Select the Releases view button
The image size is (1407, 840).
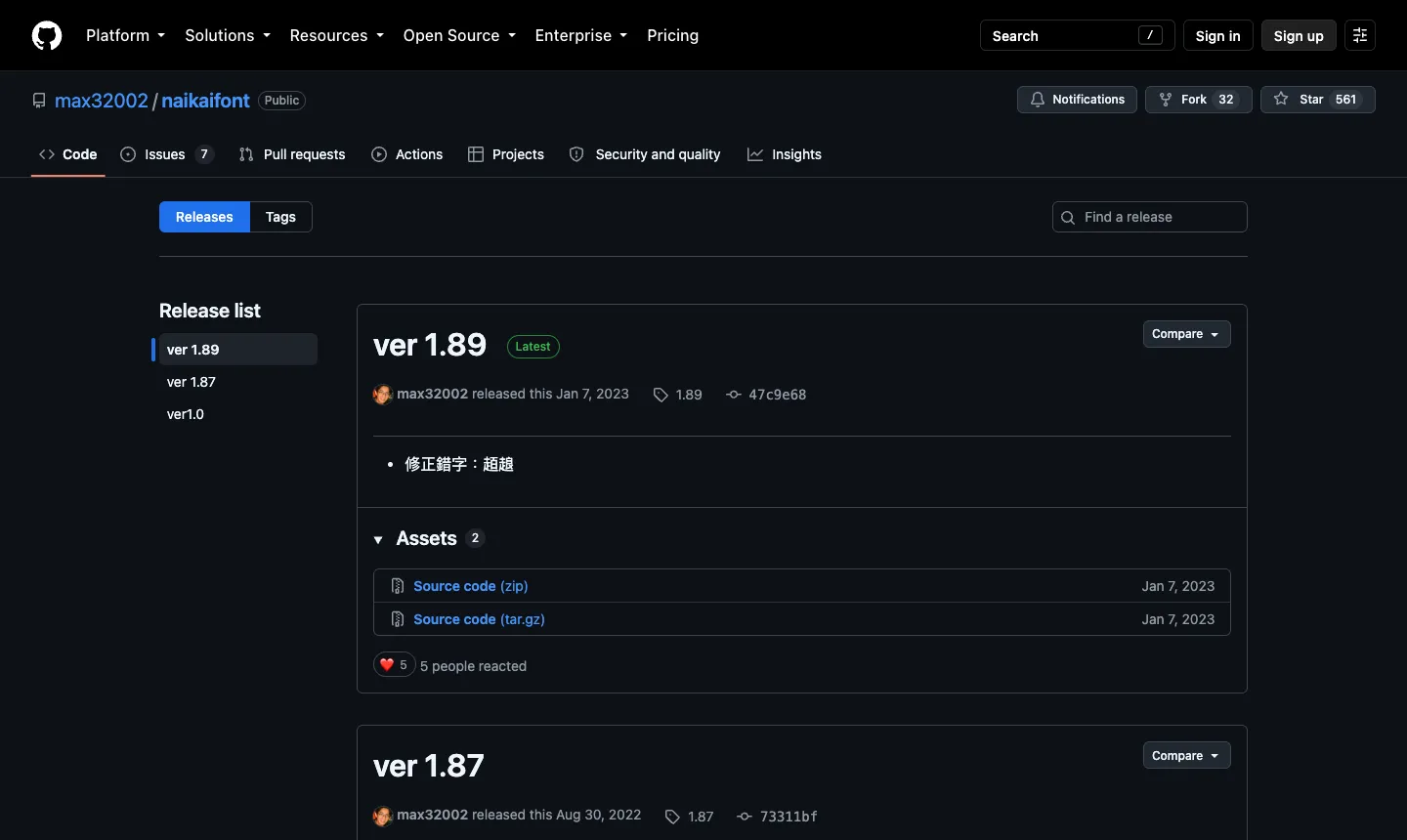click(204, 217)
